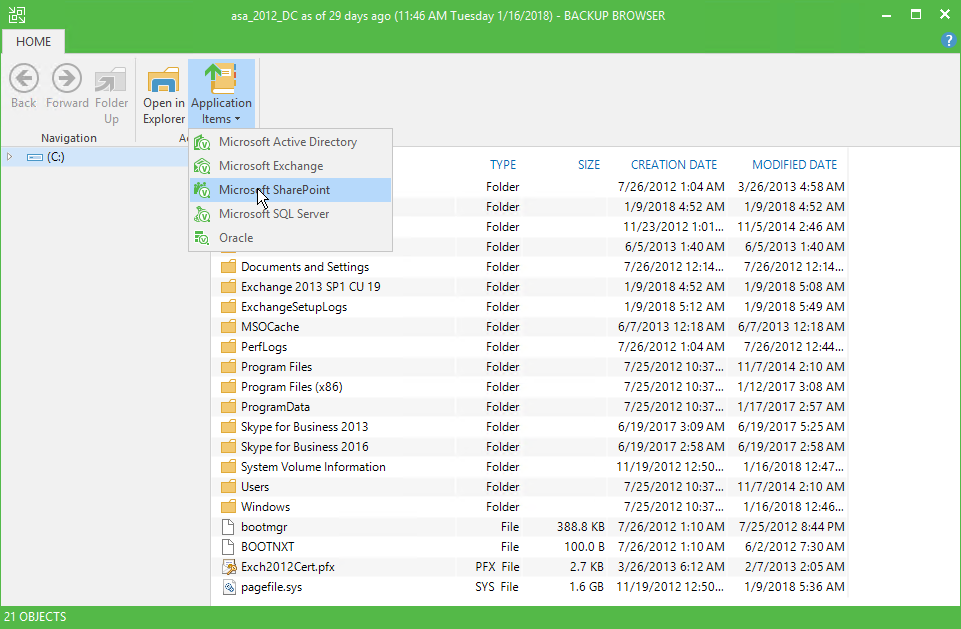Switch to the HOME ribbon tab
The width and height of the screenshot is (961, 629).
pyautogui.click(x=33, y=42)
